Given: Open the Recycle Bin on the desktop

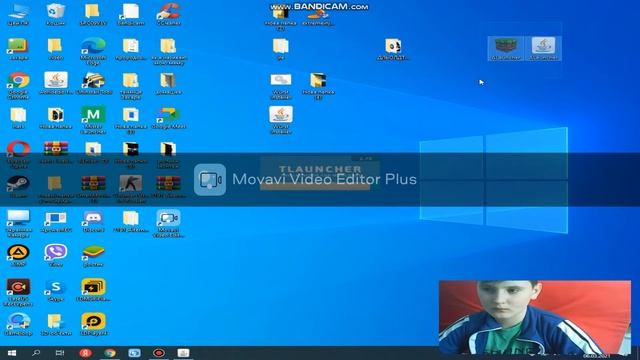Looking at the screenshot, I should (x=56, y=15).
